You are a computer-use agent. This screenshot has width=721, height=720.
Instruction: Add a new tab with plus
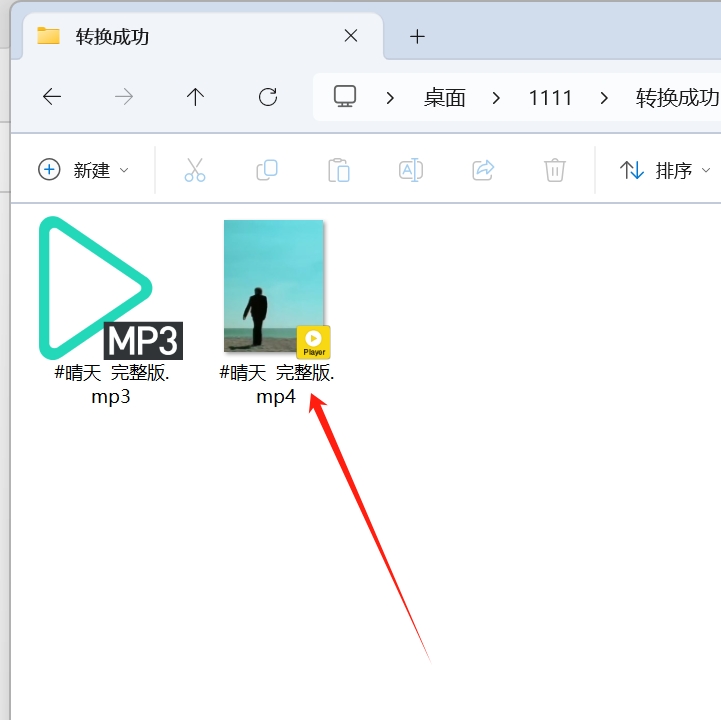click(417, 36)
